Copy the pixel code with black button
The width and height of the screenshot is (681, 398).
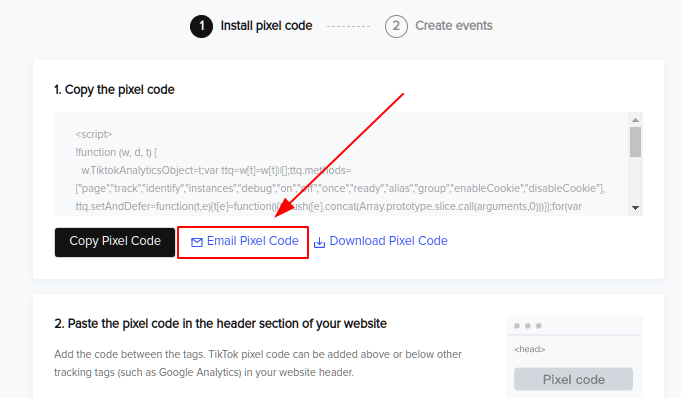(x=115, y=242)
